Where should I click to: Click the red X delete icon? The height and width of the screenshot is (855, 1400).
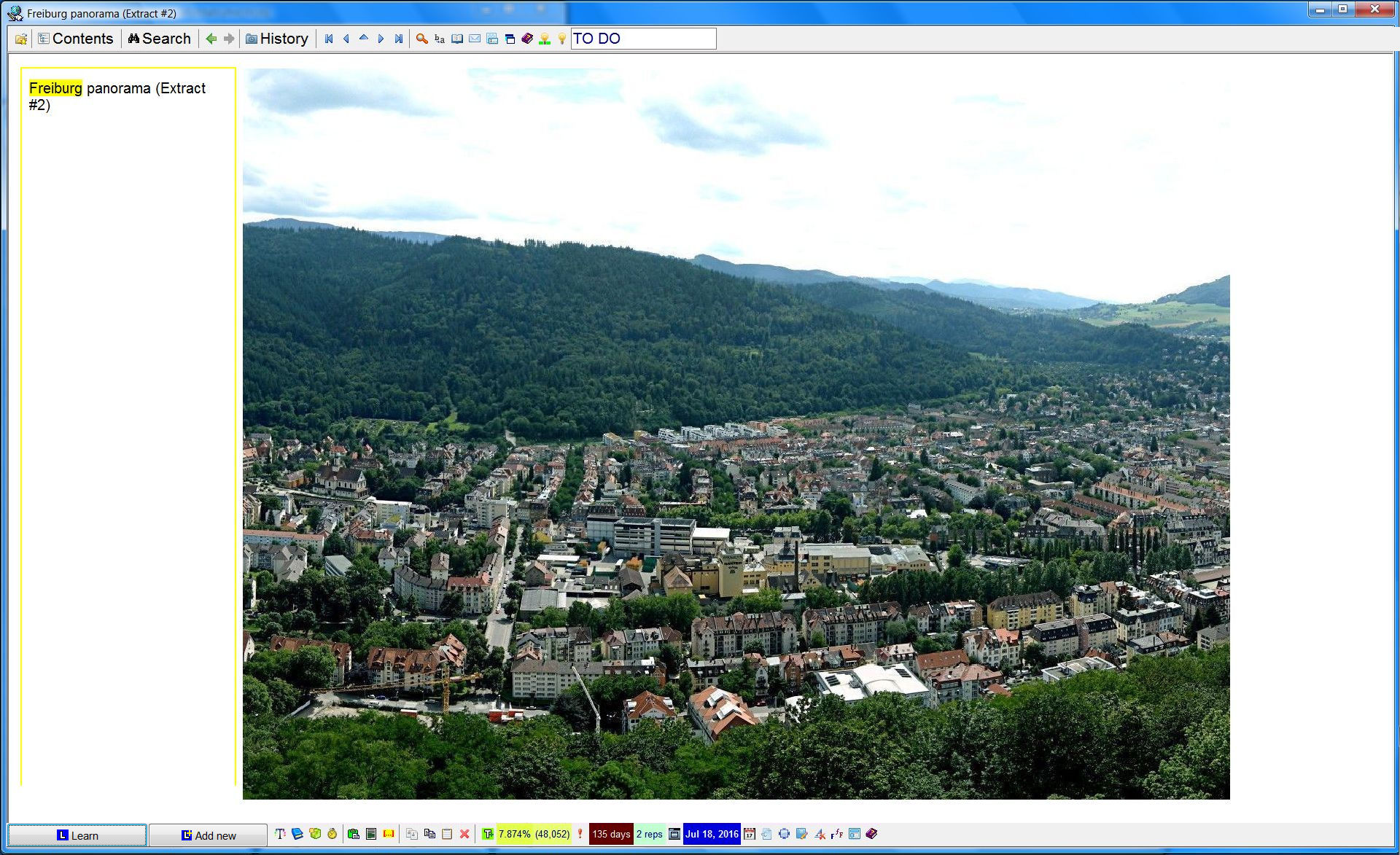(464, 834)
